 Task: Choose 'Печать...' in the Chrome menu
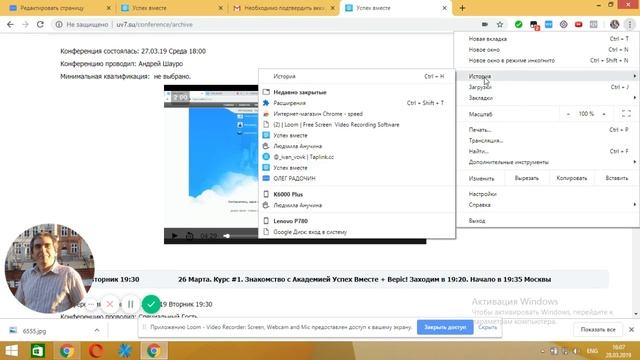[x=547, y=130]
